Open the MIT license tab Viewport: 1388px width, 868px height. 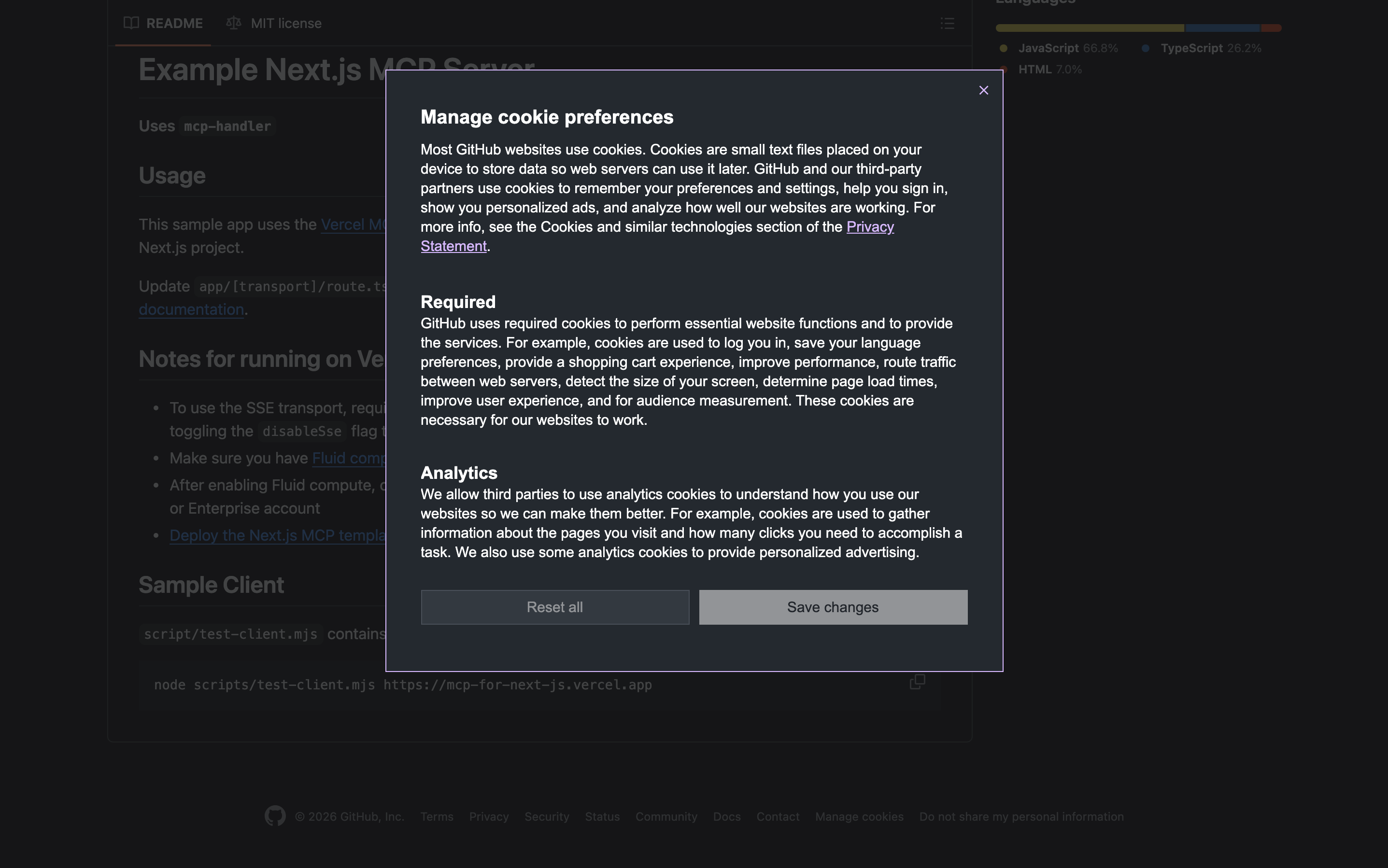coord(285,24)
